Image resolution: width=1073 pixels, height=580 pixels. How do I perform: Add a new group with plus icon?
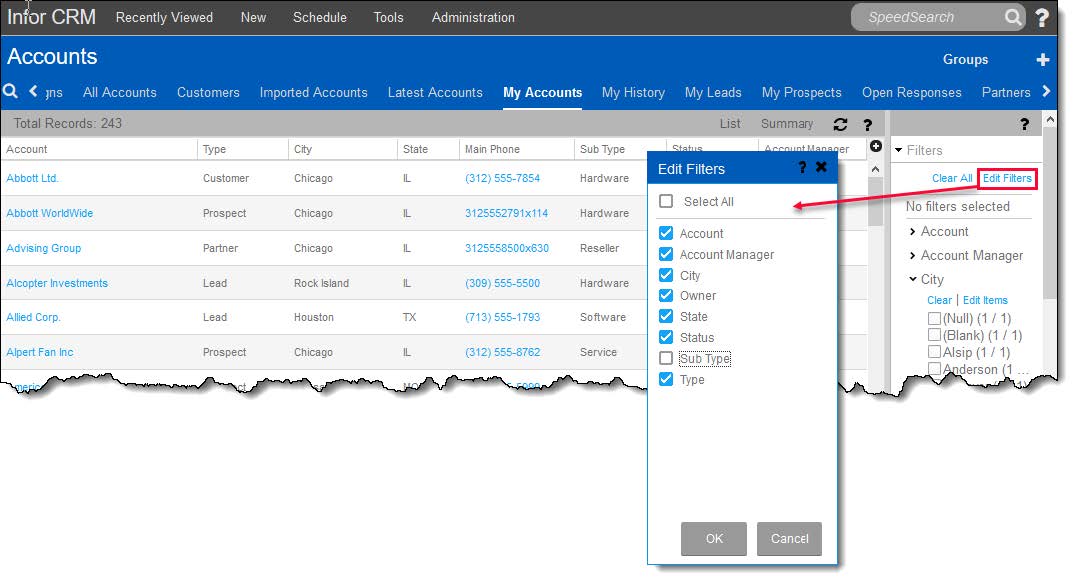(1042, 60)
